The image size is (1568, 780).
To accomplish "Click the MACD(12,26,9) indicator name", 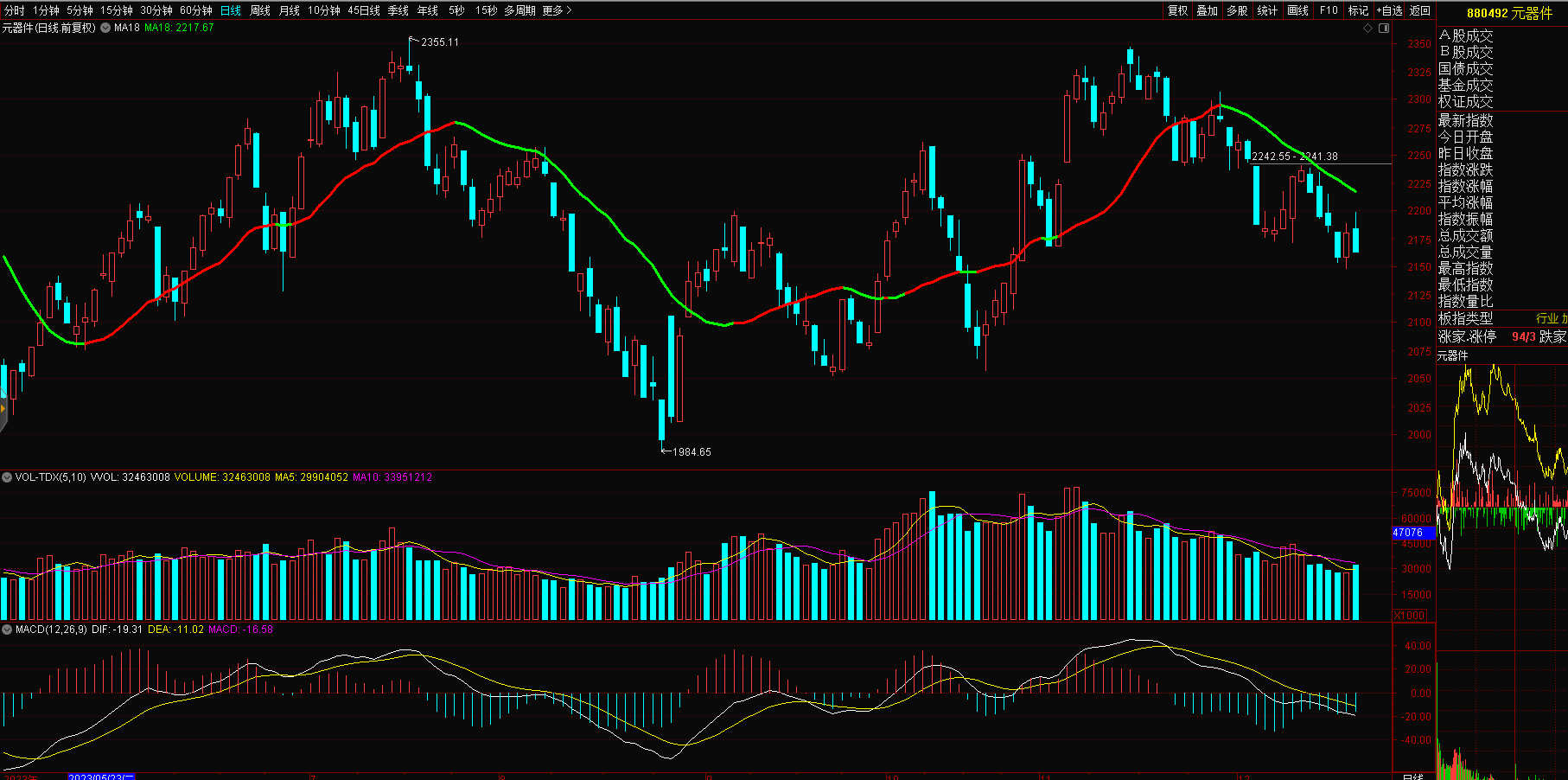I will click(x=51, y=630).
